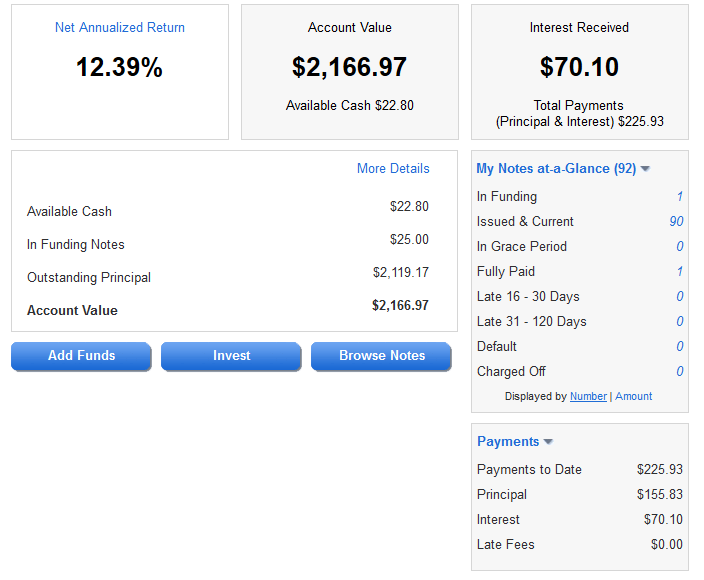Click the More Details link
Viewport: 704px width, 580px height.
point(393,169)
